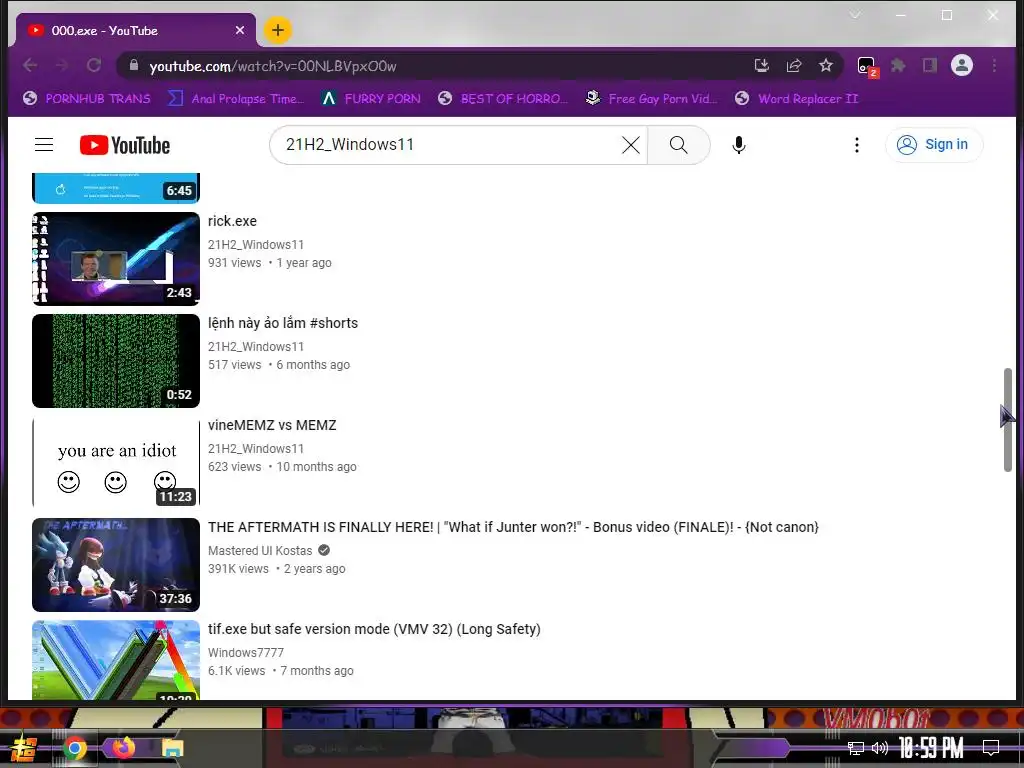The width and height of the screenshot is (1024, 768).
Task: Clear the search box with the X icon
Action: [x=630, y=144]
